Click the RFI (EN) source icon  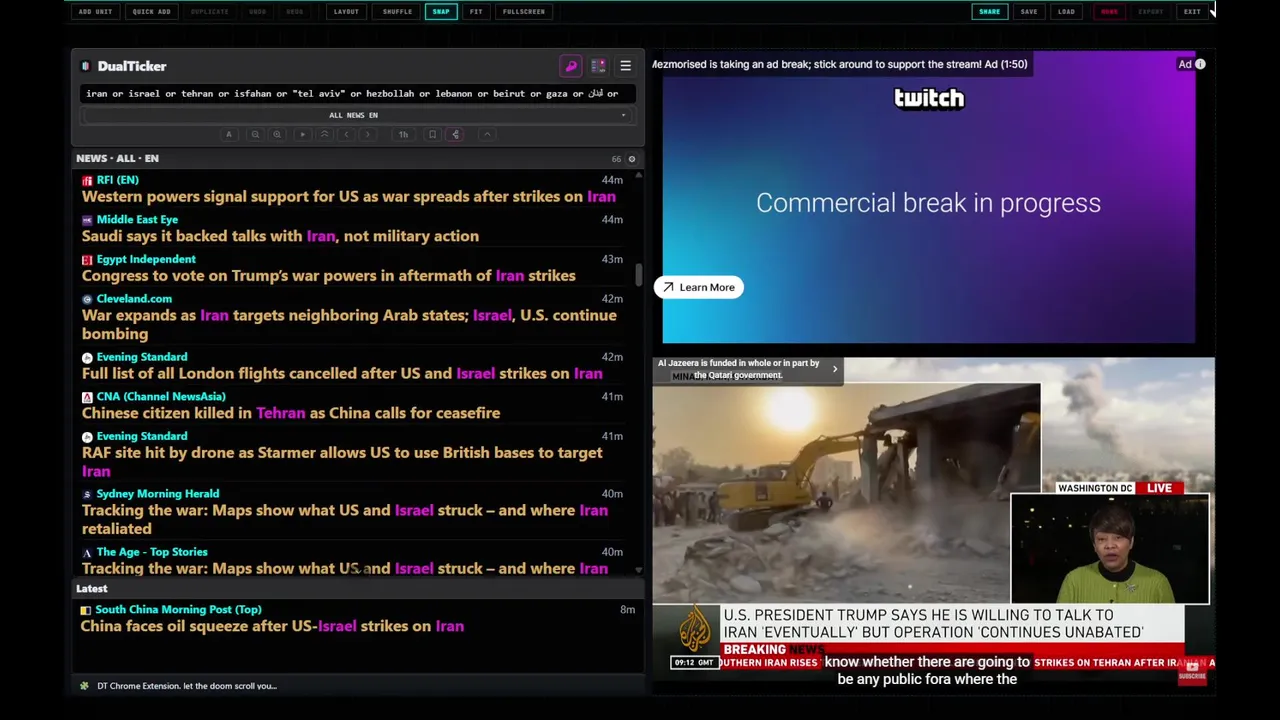click(x=87, y=180)
